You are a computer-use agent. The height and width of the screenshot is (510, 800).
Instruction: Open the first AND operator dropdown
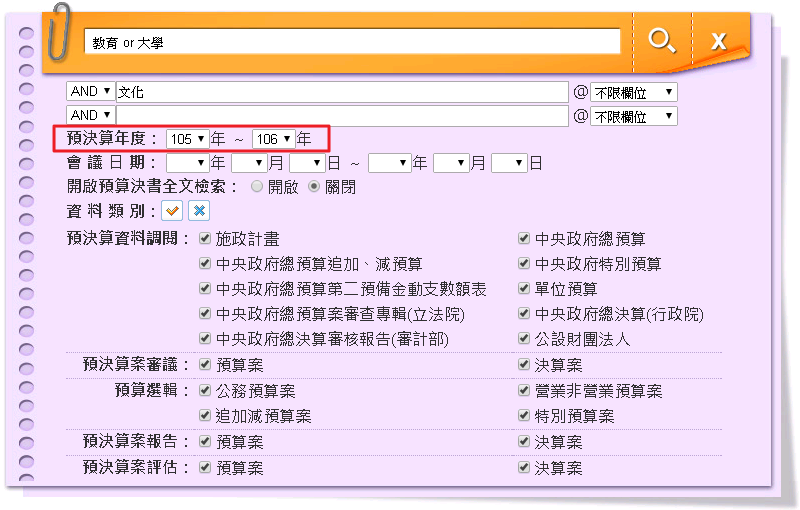pos(90,92)
